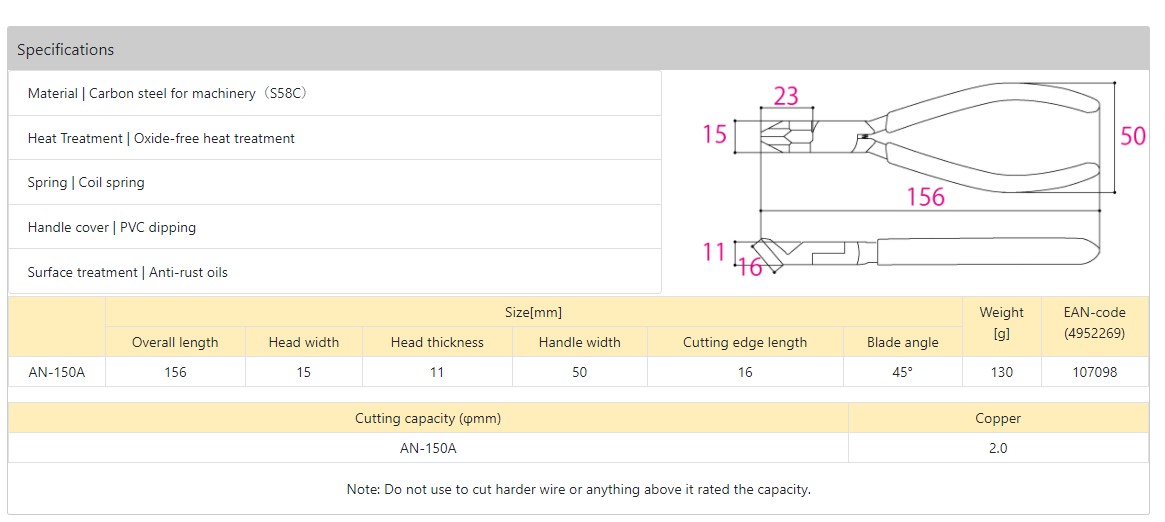Image resolution: width=1165 pixels, height=522 pixels.
Task: Select the Heat Treatment specification row
Action: [x=161, y=139]
